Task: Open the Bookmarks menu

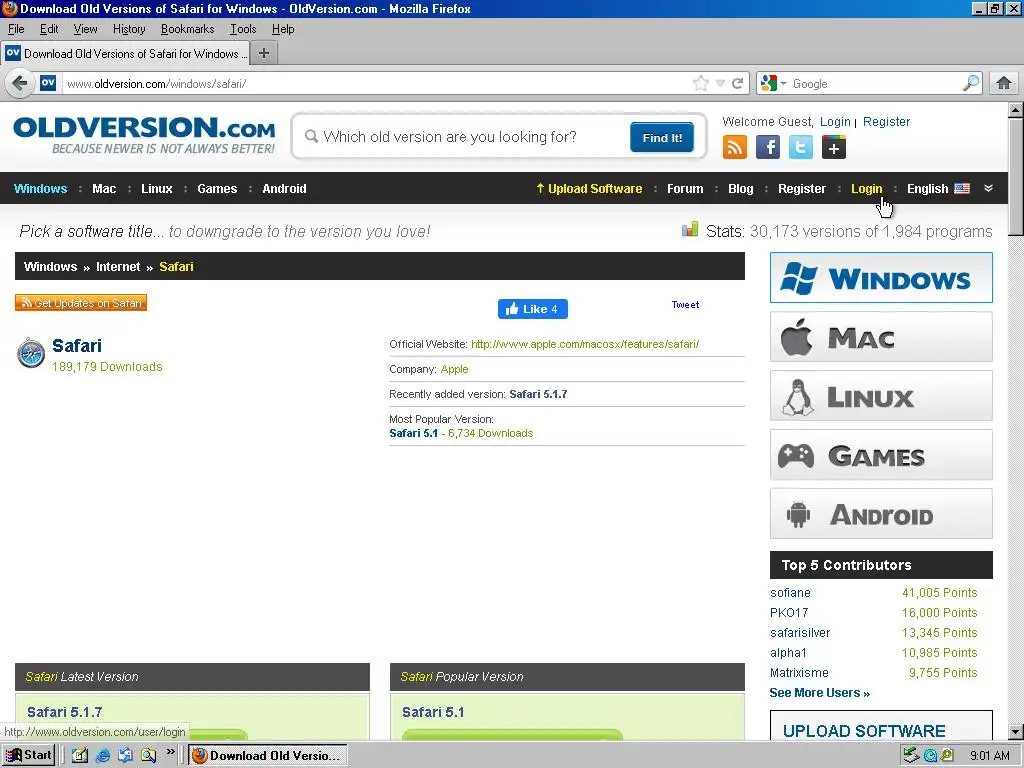Action: tap(187, 29)
